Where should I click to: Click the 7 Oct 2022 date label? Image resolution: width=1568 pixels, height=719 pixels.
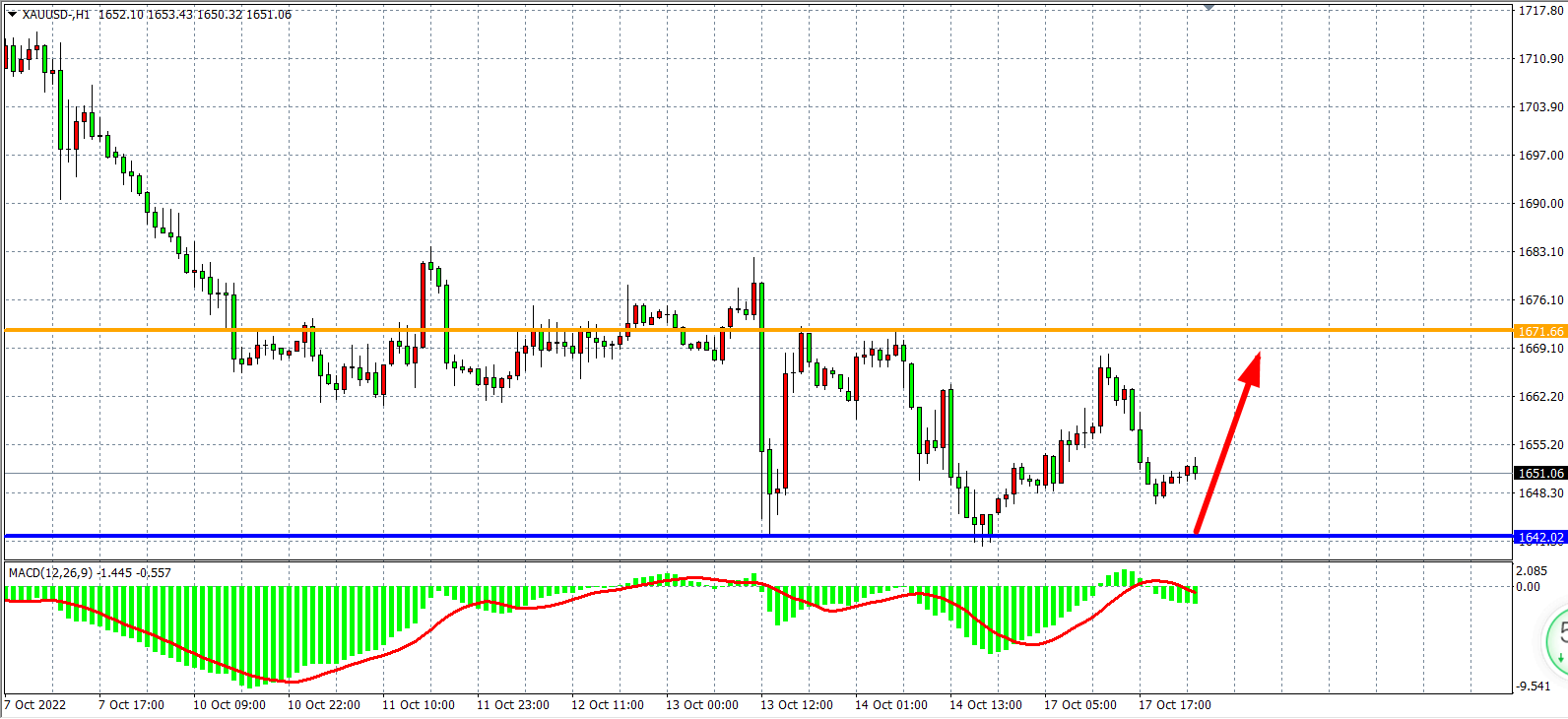tap(35, 705)
